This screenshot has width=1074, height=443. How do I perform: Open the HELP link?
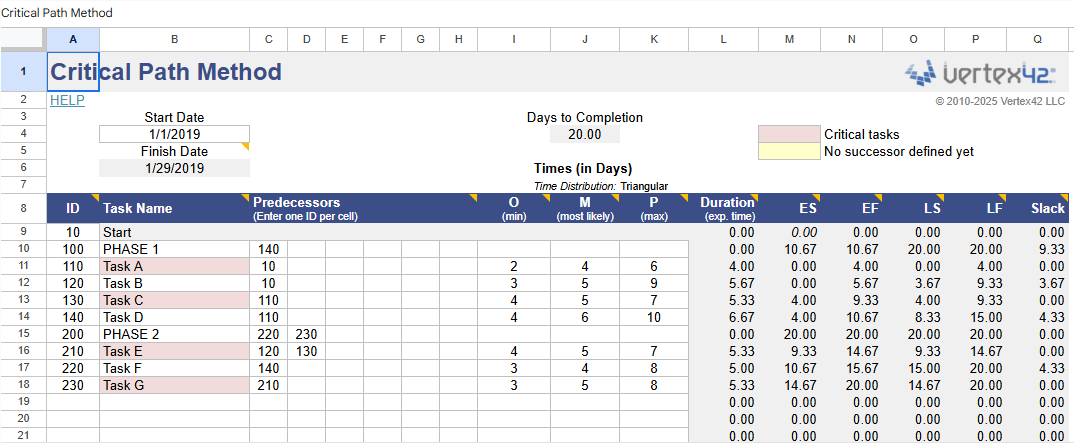[x=67, y=100]
